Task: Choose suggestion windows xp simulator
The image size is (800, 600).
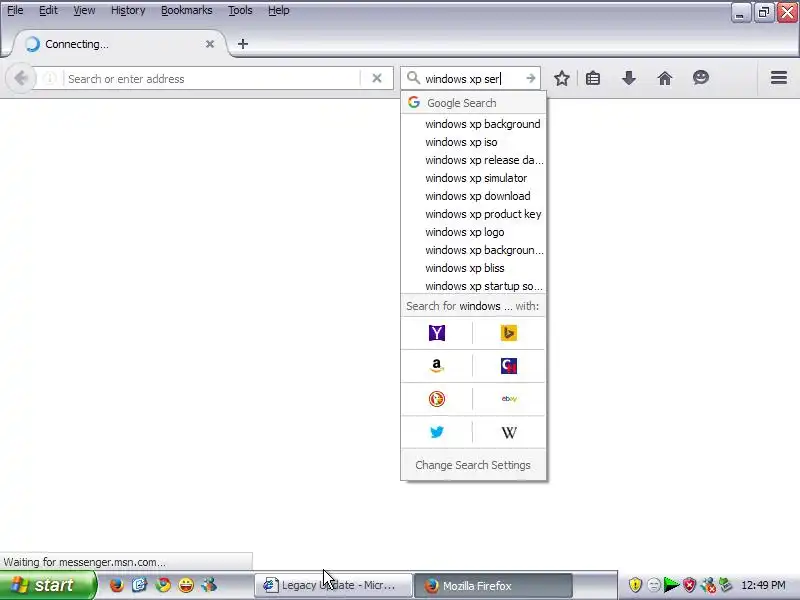Action: click(x=473, y=178)
